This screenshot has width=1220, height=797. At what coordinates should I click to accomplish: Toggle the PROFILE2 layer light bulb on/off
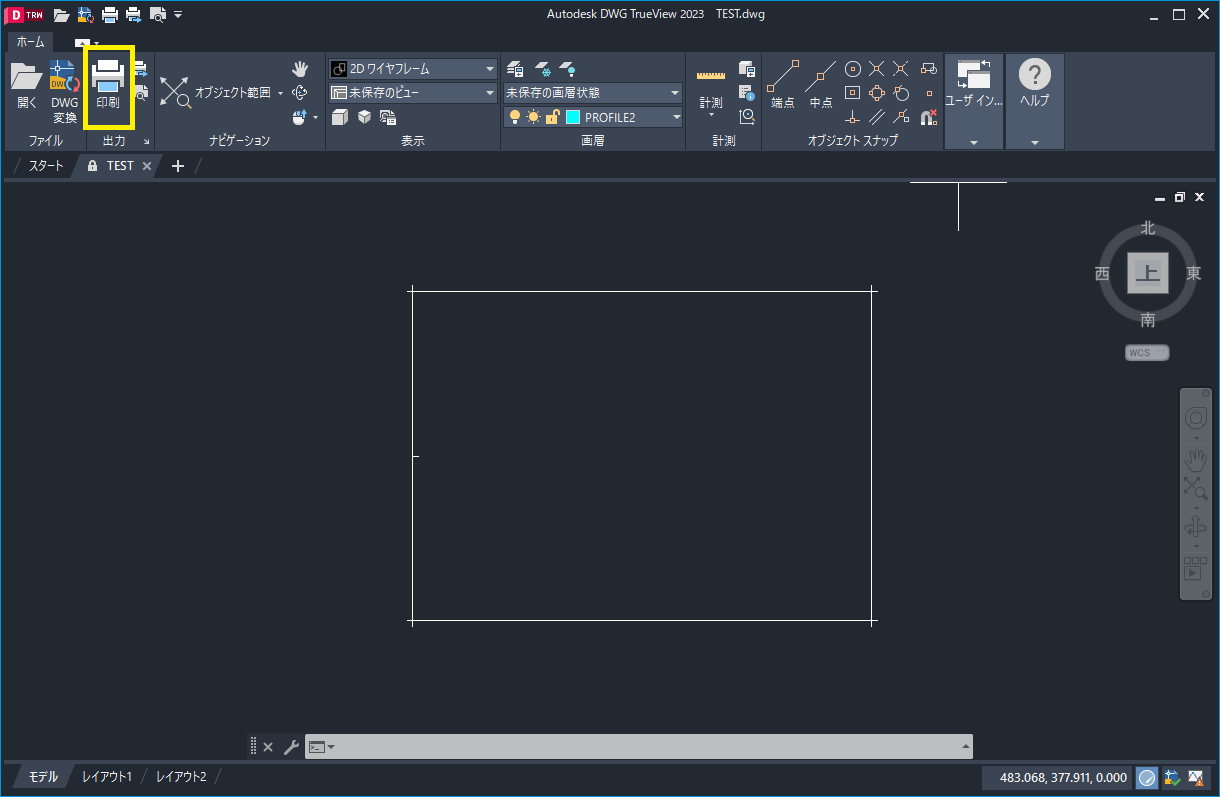pyautogui.click(x=515, y=117)
